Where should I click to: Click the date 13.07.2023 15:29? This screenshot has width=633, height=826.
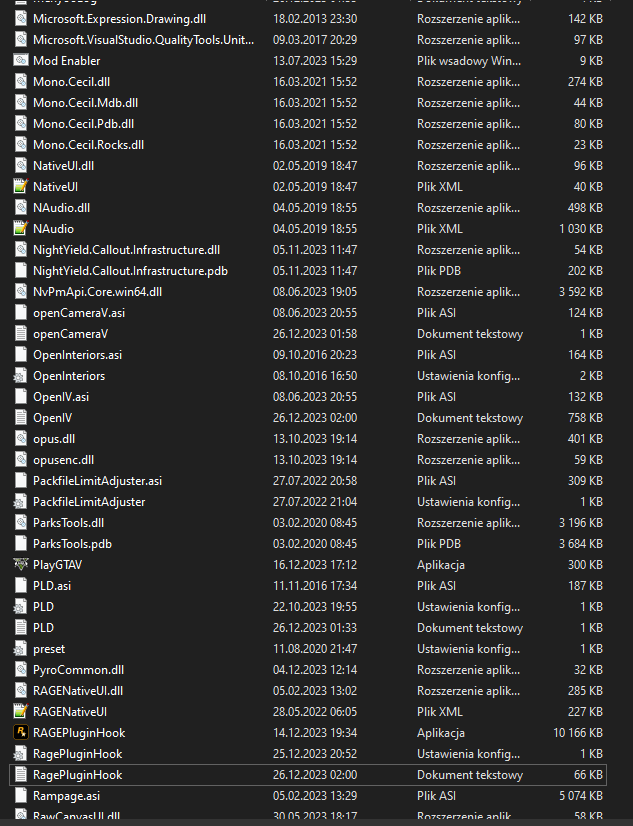point(314,61)
